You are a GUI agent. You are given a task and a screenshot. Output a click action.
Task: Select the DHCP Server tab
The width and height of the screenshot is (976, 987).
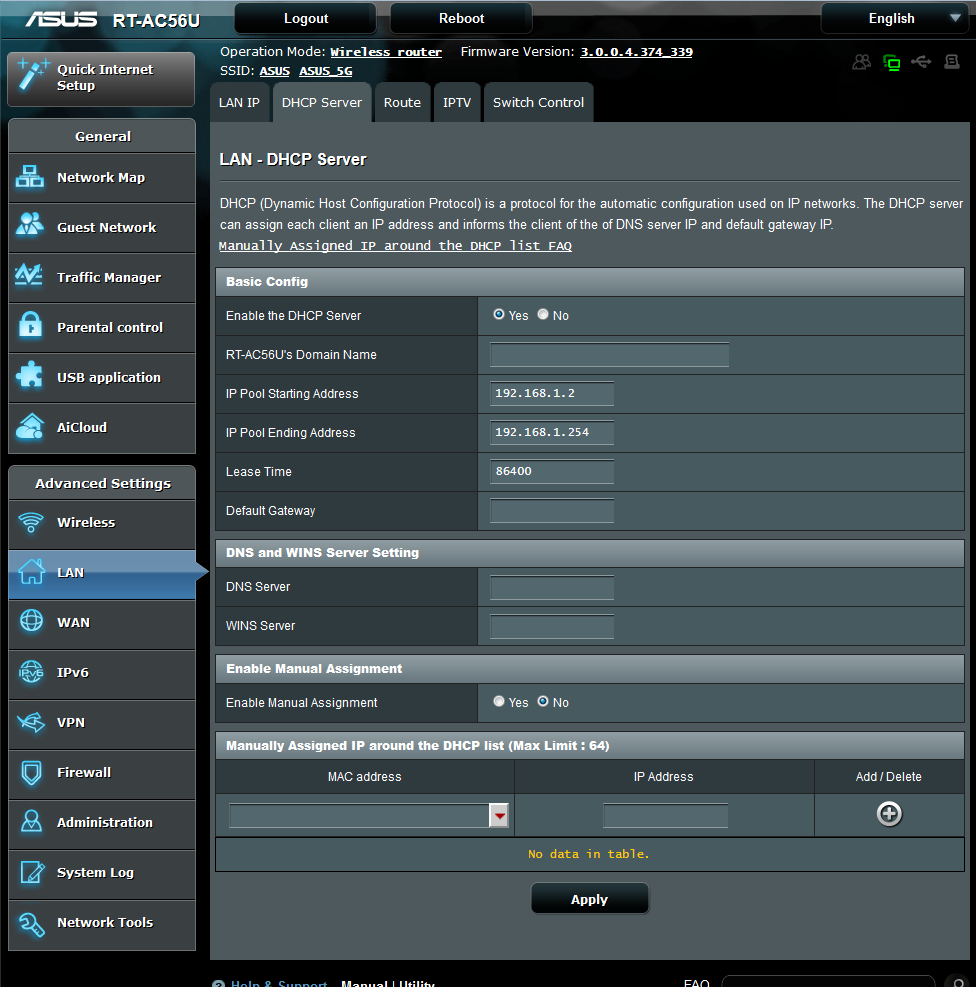(322, 103)
